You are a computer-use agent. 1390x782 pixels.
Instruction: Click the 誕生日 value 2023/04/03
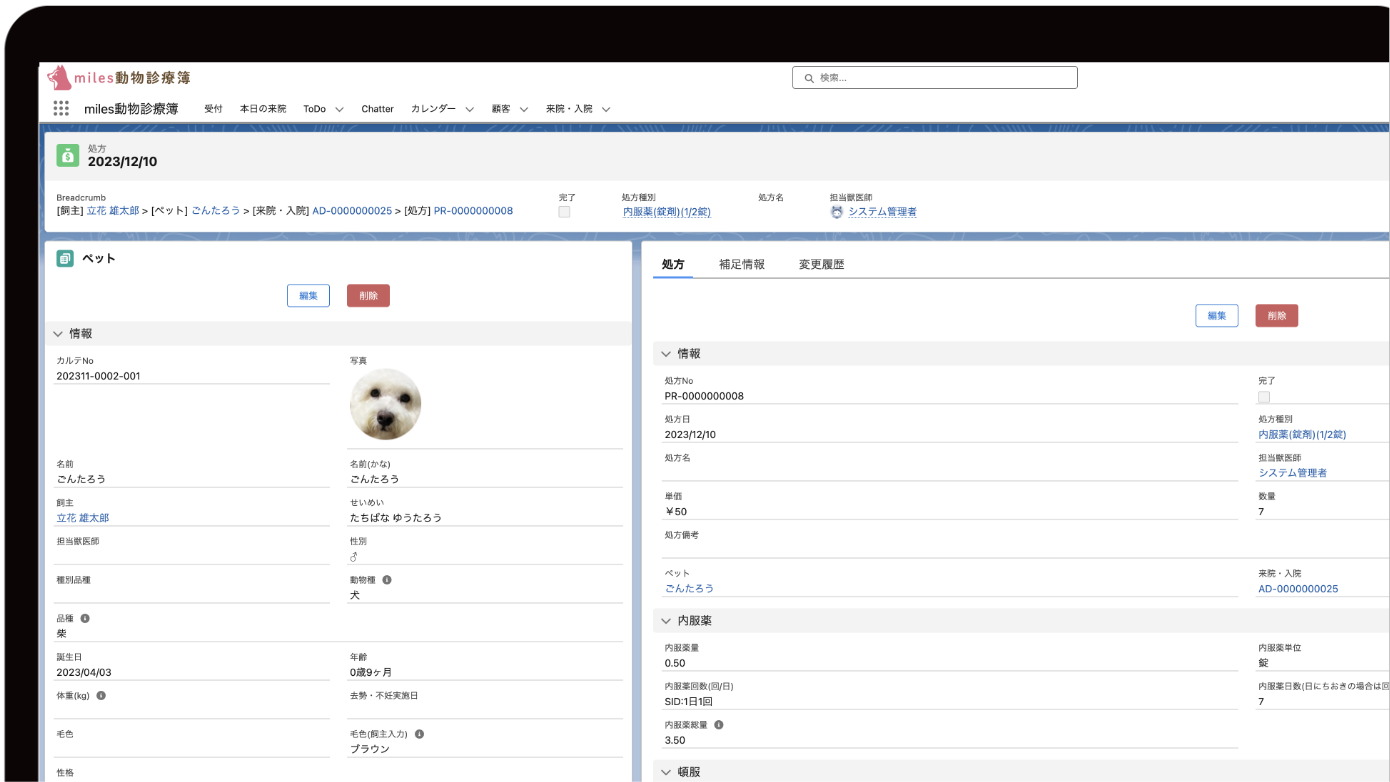[x=84, y=673]
